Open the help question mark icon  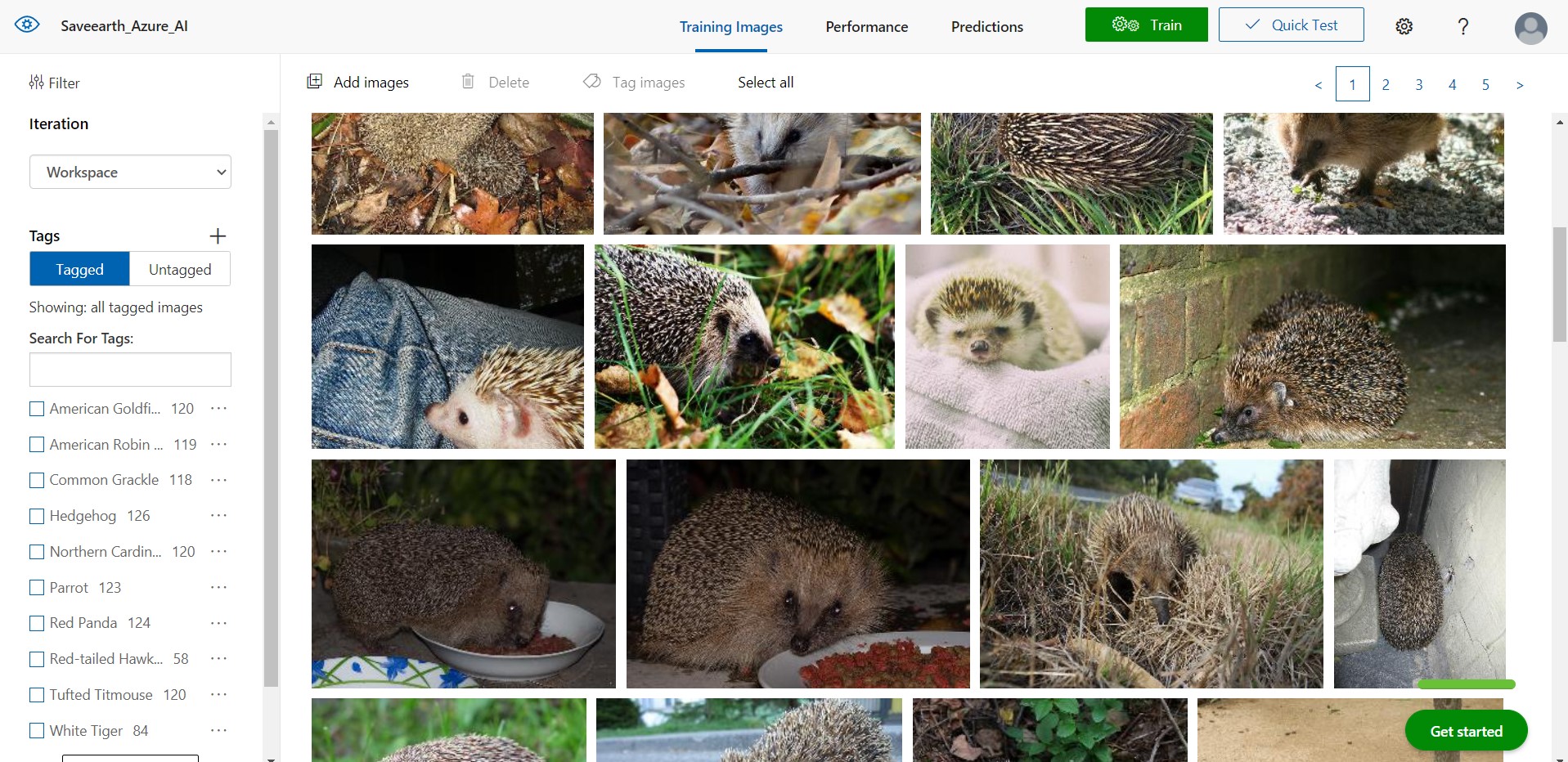pos(1463,26)
